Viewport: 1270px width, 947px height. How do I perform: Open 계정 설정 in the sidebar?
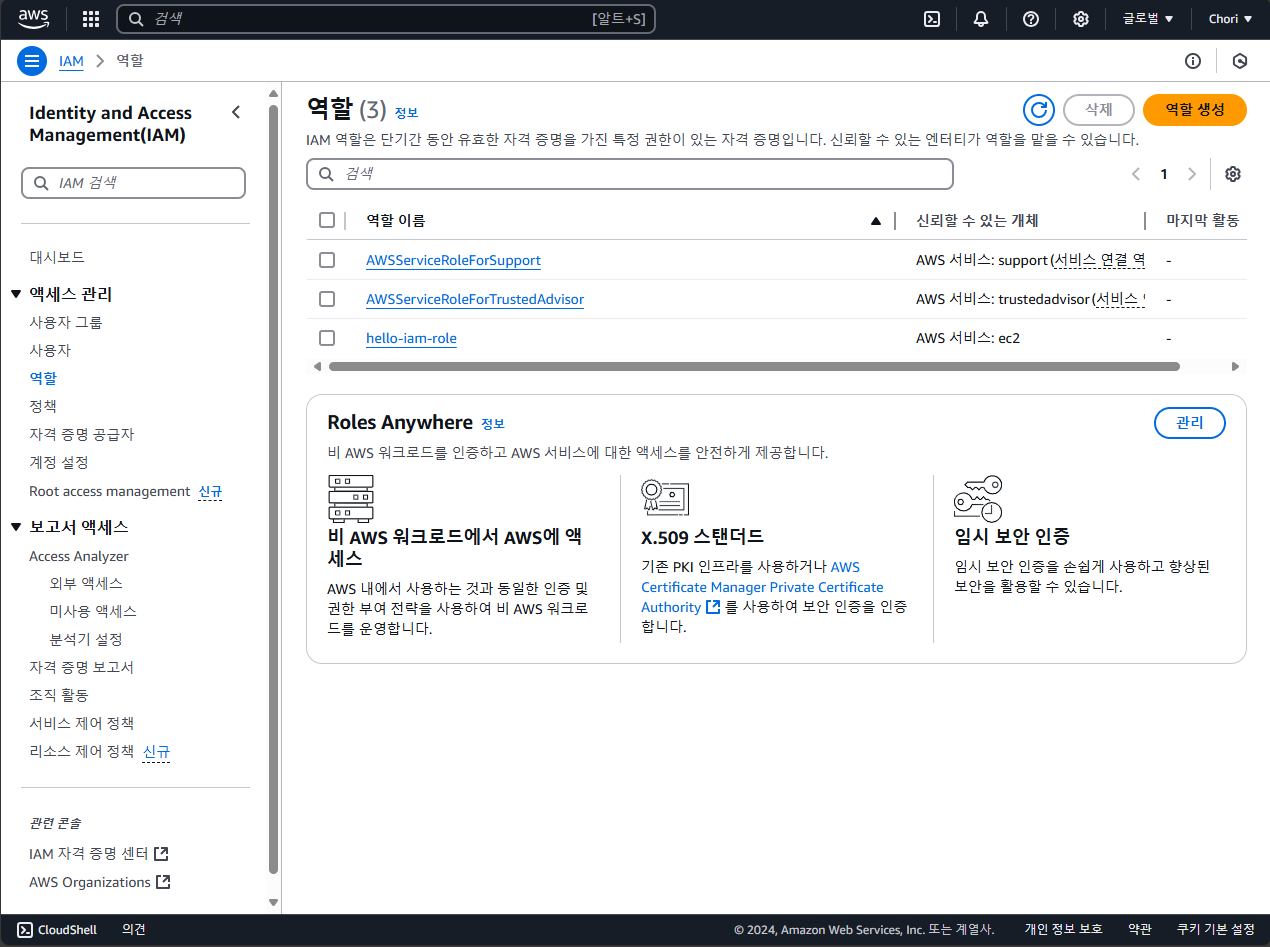[59, 462]
